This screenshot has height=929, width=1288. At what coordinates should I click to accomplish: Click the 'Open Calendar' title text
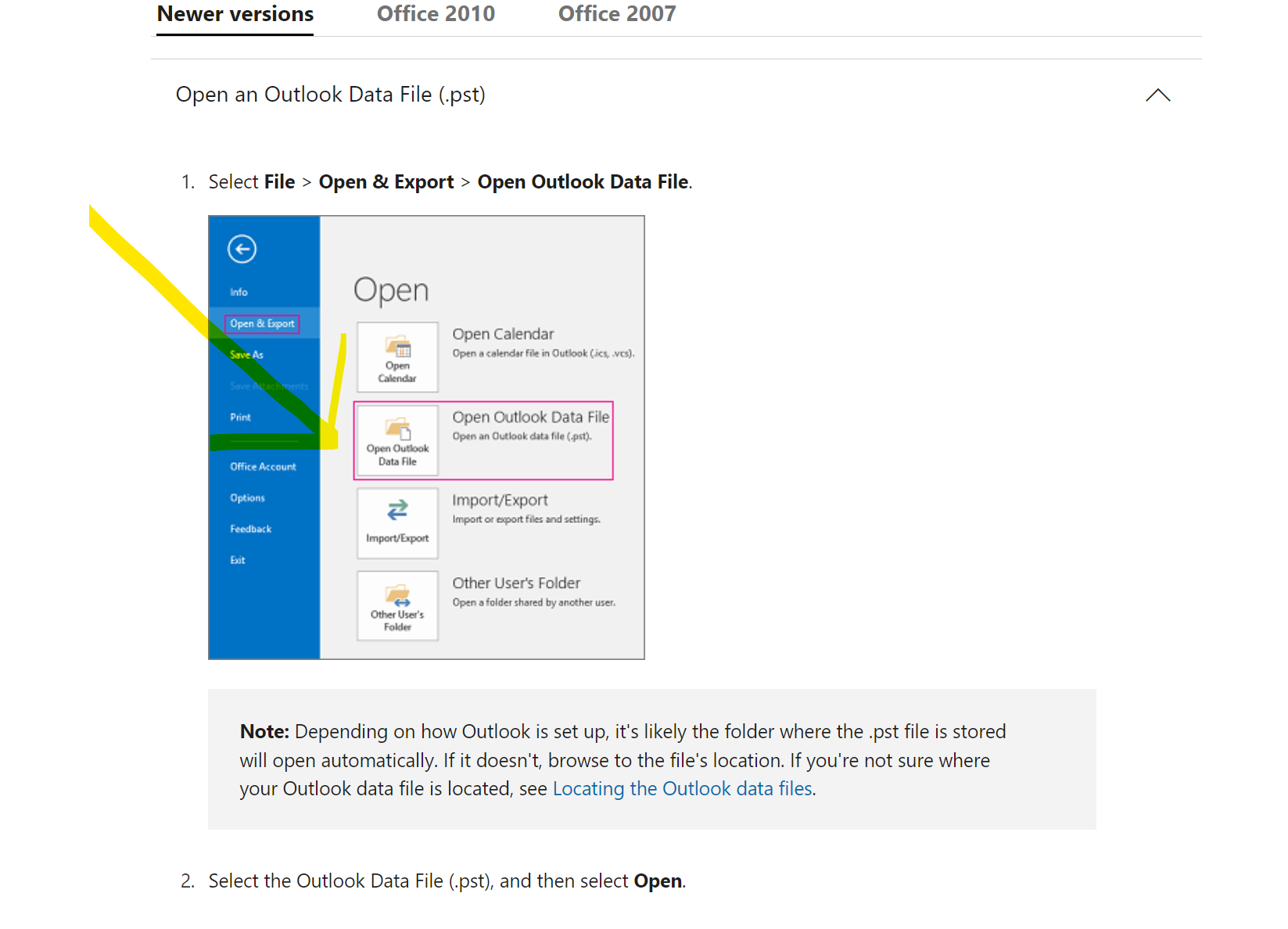[503, 334]
